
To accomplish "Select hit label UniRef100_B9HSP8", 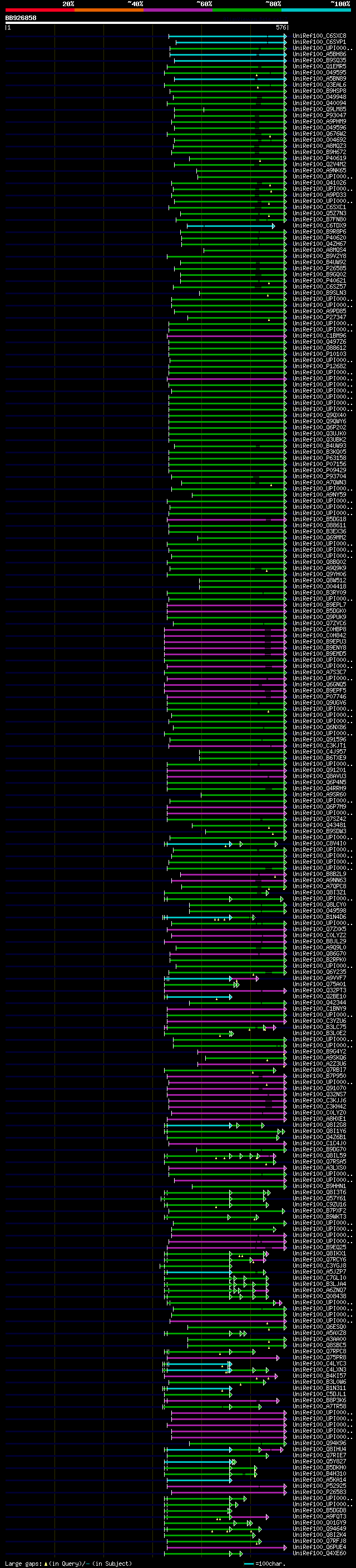I will tap(319, 91).
